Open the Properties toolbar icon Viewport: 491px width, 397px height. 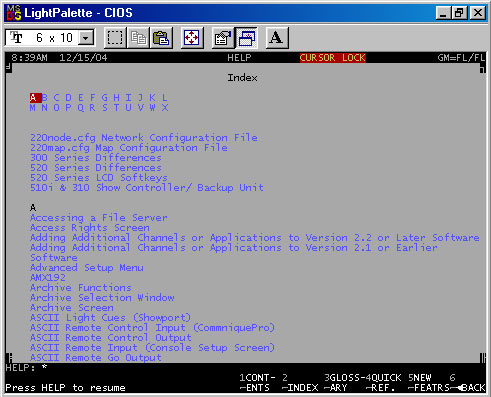click(223, 38)
